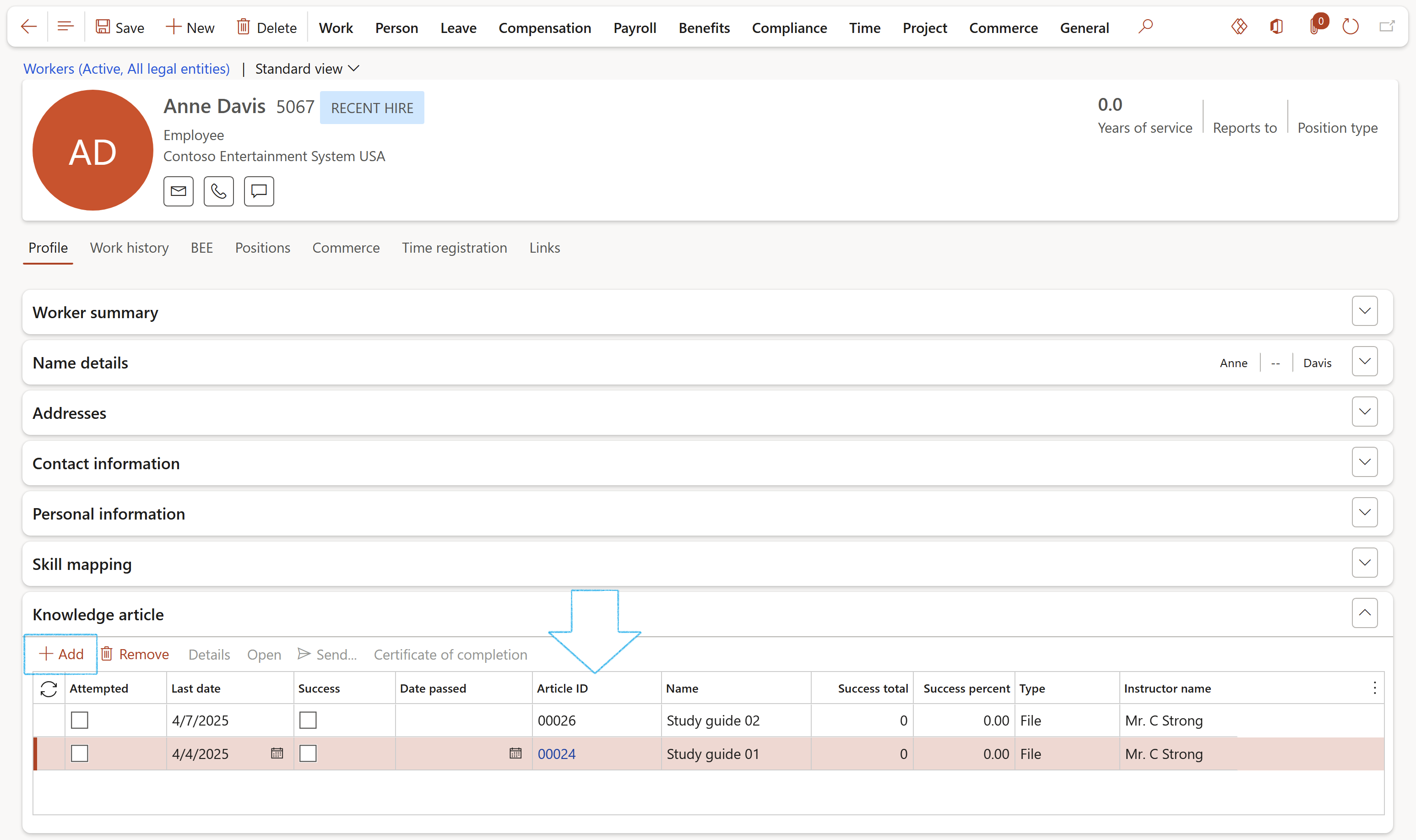Screen dimensions: 1416x840
Task: Refresh the page with circular arrow icon
Action: click(x=1351, y=27)
